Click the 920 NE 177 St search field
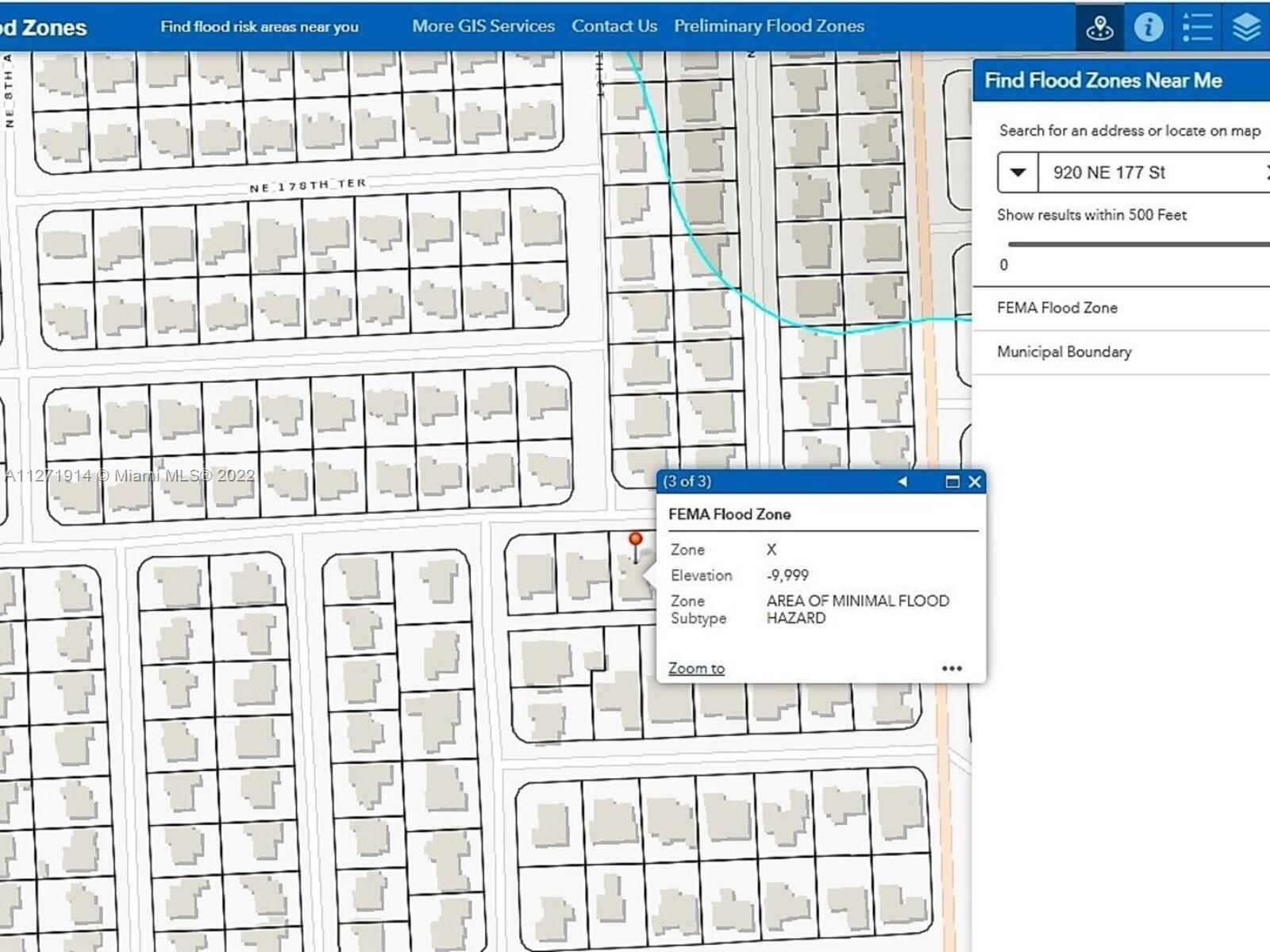 (x=1143, y=173)
